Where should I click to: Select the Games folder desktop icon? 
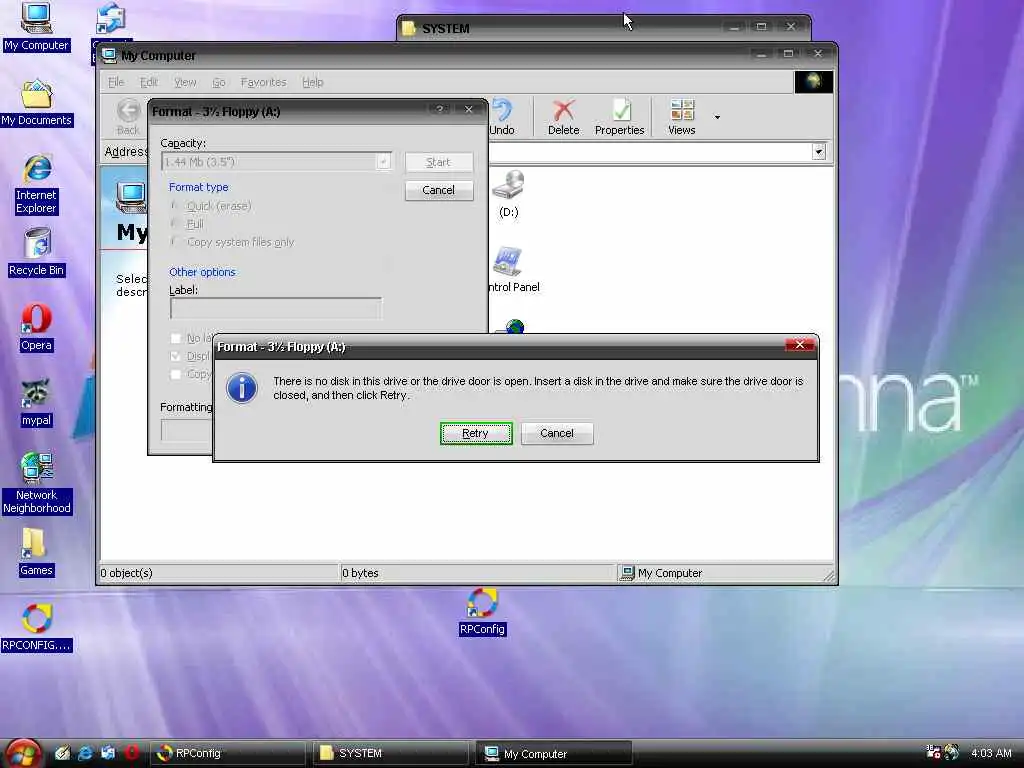[36, 553]
